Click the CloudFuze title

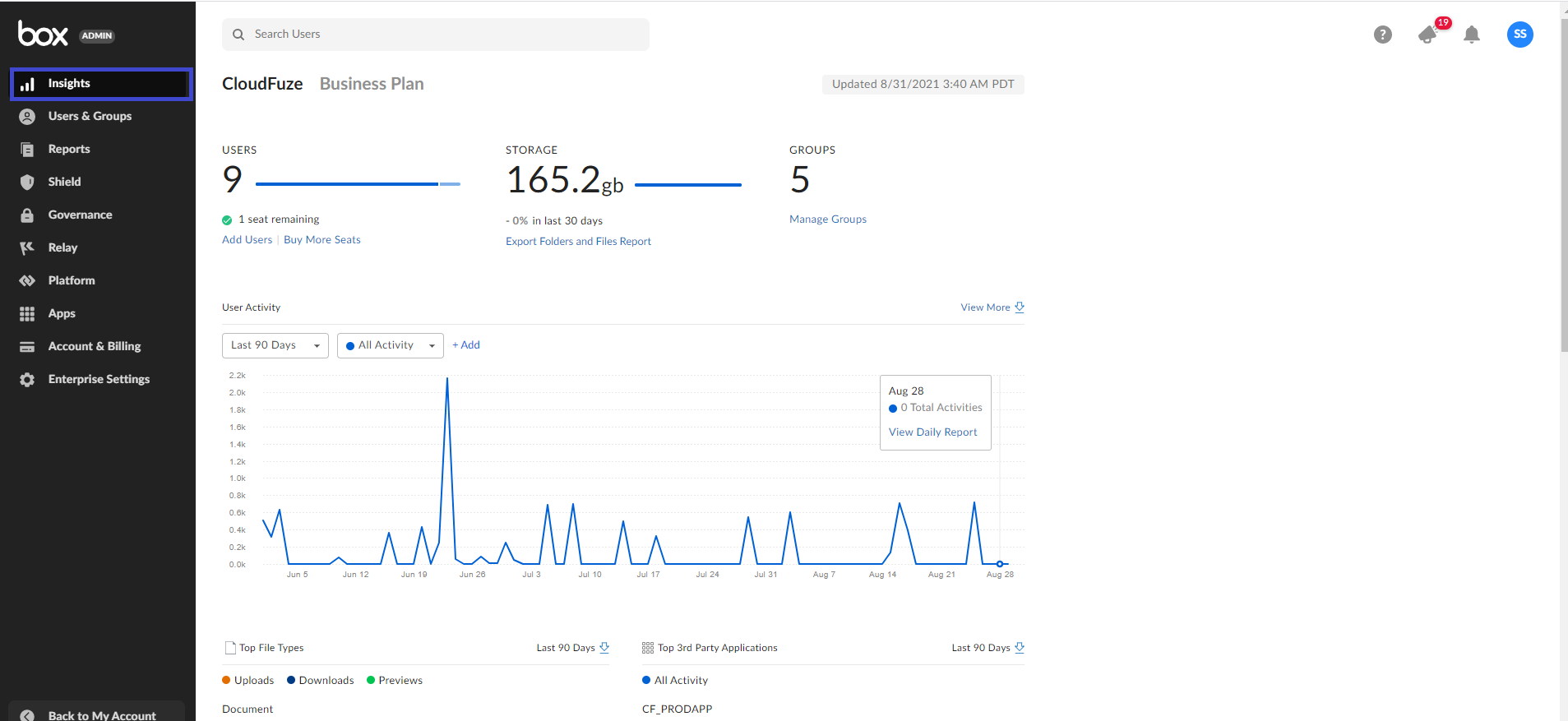(x=262, y=84)
